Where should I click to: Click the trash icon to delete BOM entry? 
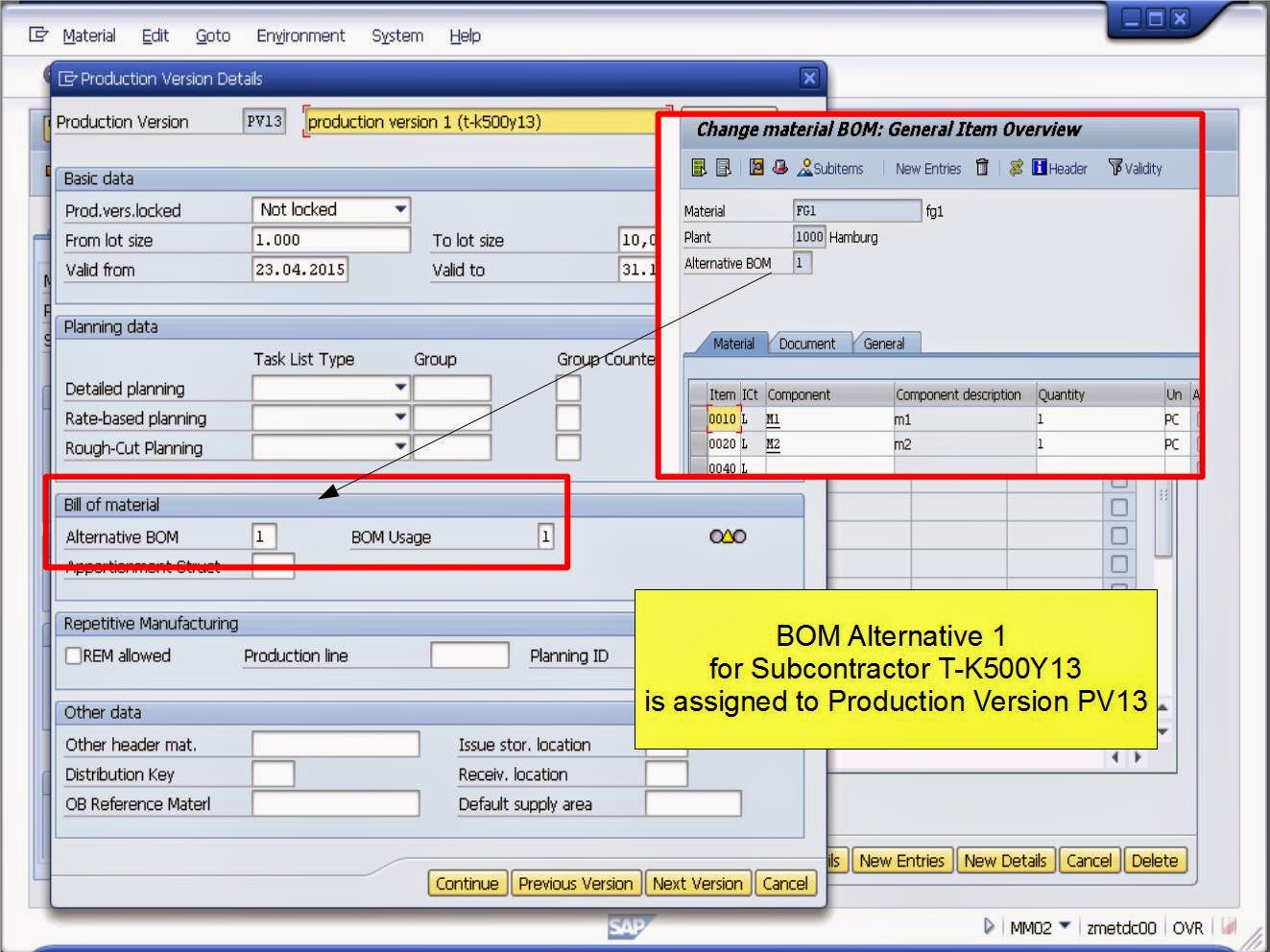[x=982, y=168]
